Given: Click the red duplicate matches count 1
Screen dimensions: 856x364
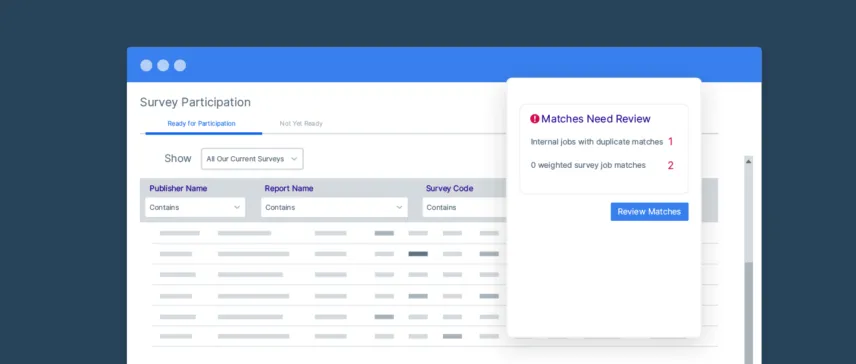Looking at the screenshot, I should [x=670, y=142].
